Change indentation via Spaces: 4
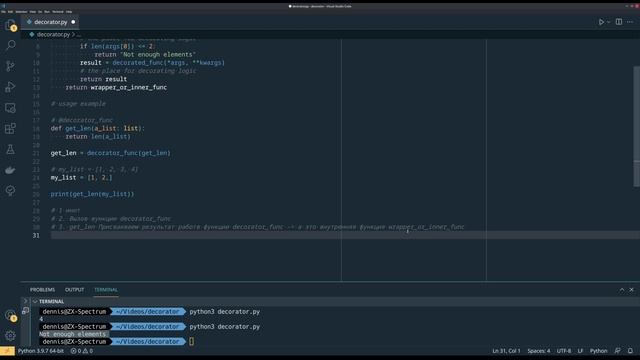The image size is (640, 360). (538, 351)
